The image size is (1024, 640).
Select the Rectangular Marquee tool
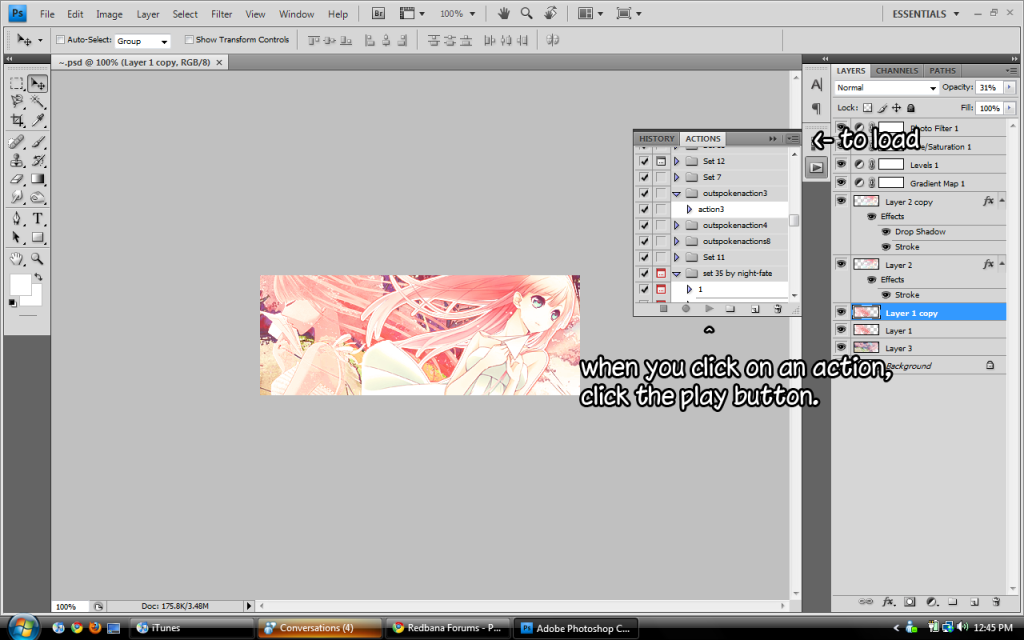tap(17, 84)
